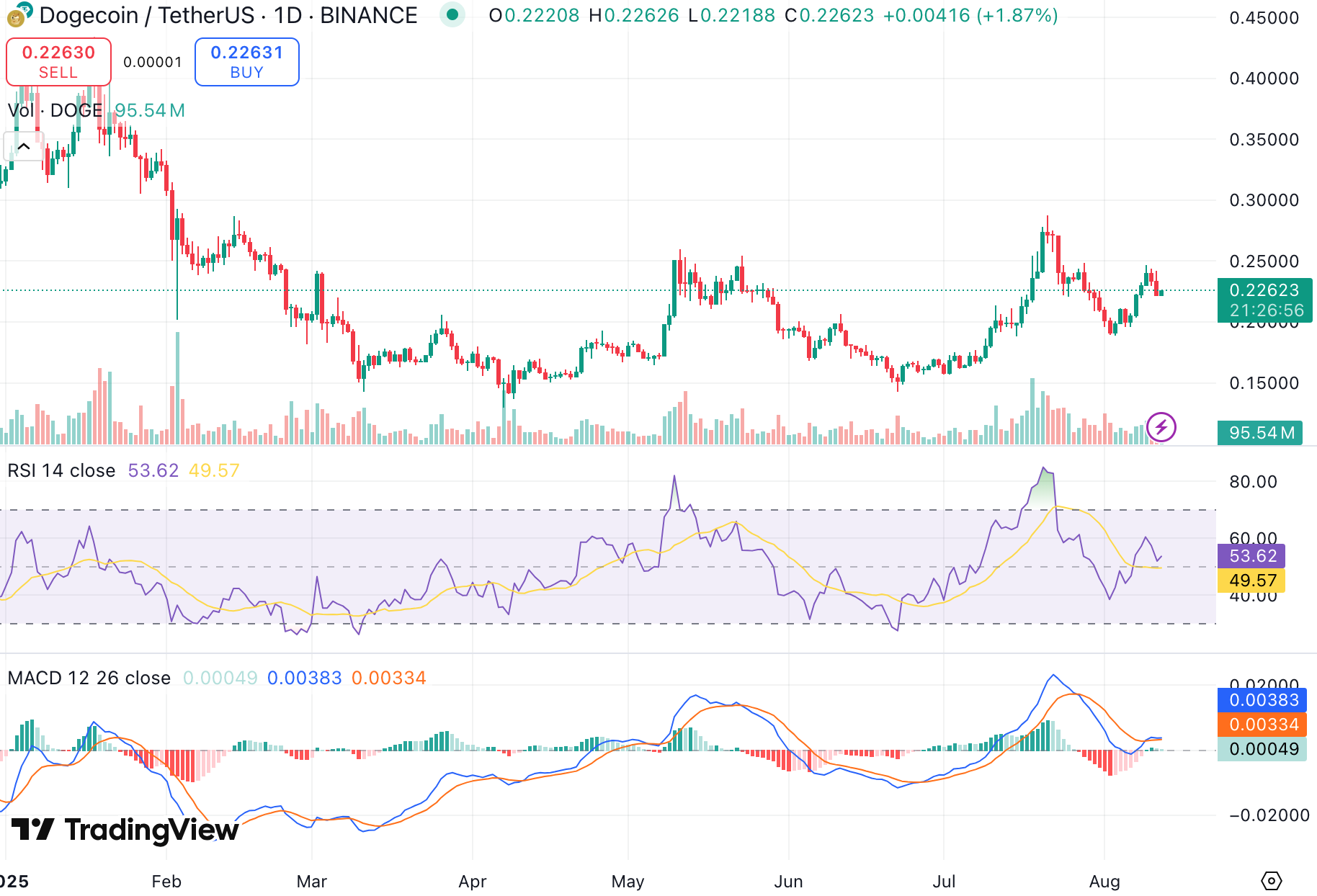The width and height of the screenshot is (1317, 896).
Task: Open the Dogecoin / TetherUS symbol title
Action: point(228,15)
